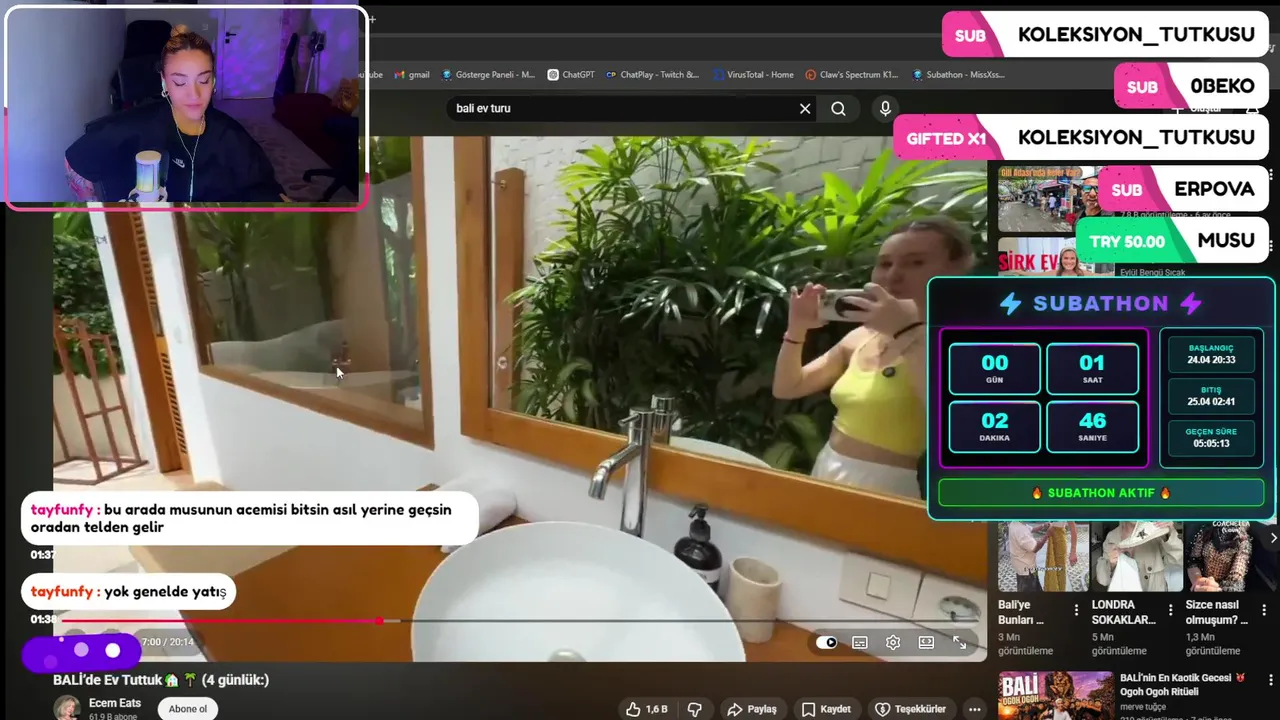
Task: Show next shorts with the right arrow
Action: click(x=1273, y=538)
